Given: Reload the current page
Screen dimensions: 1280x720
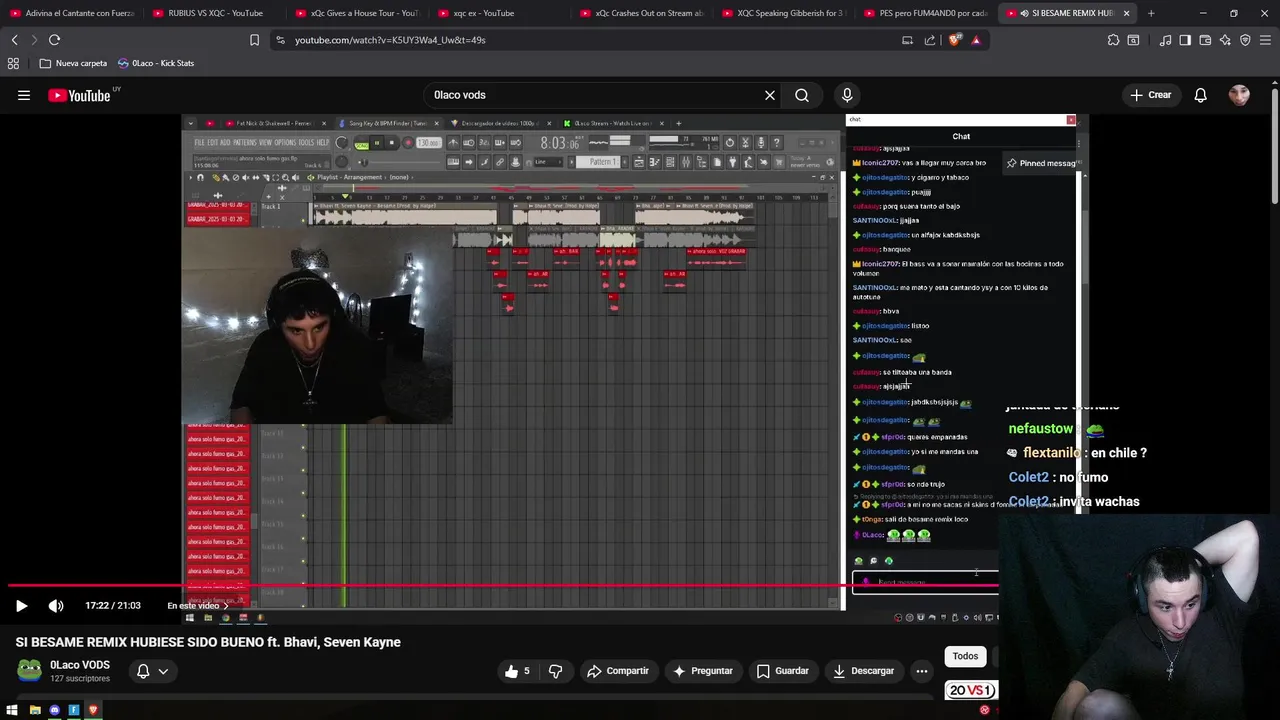Looking at the screenshot, I should tap(54, 40).
